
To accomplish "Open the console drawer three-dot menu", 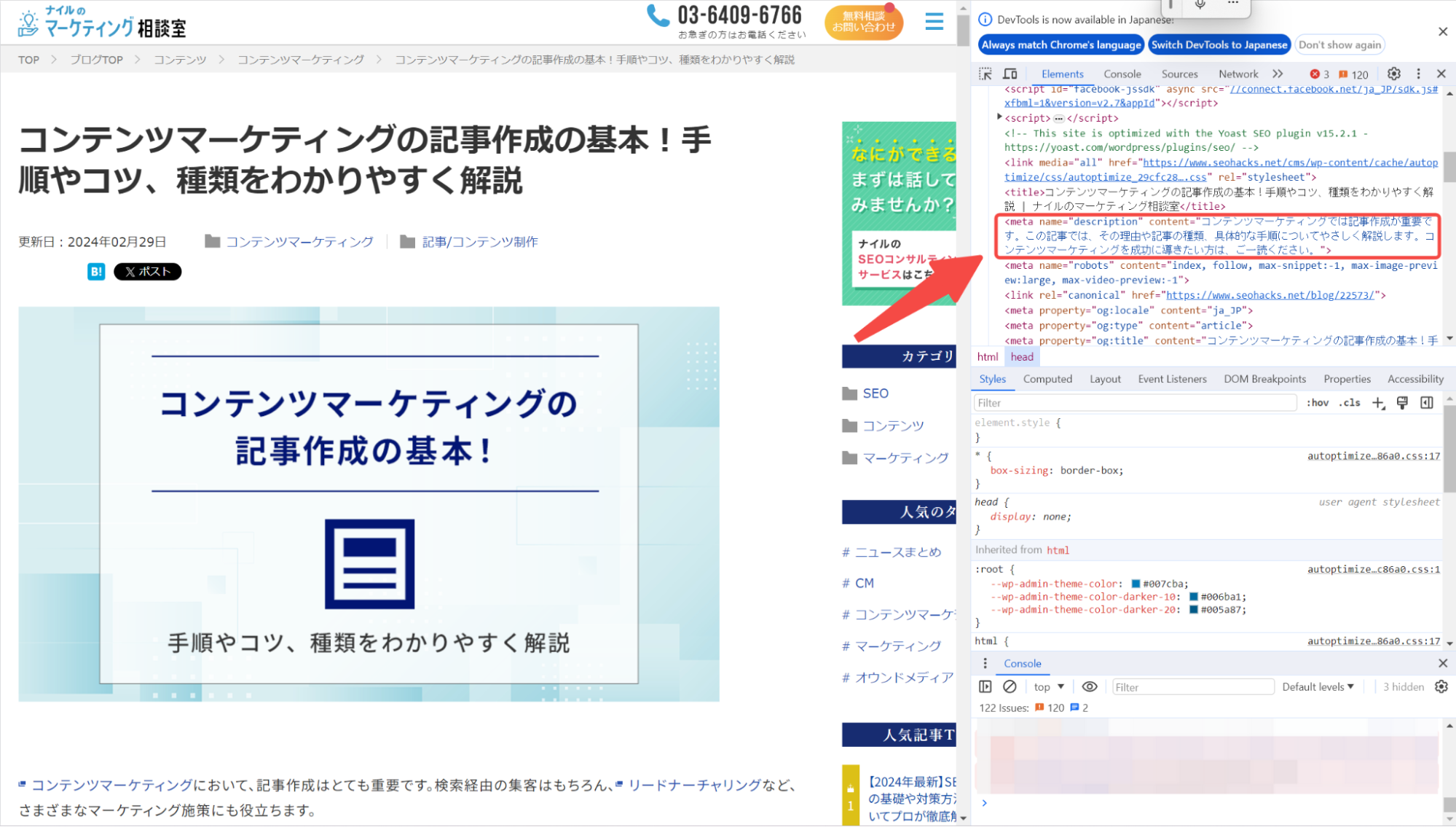I will tap(985, 663).
